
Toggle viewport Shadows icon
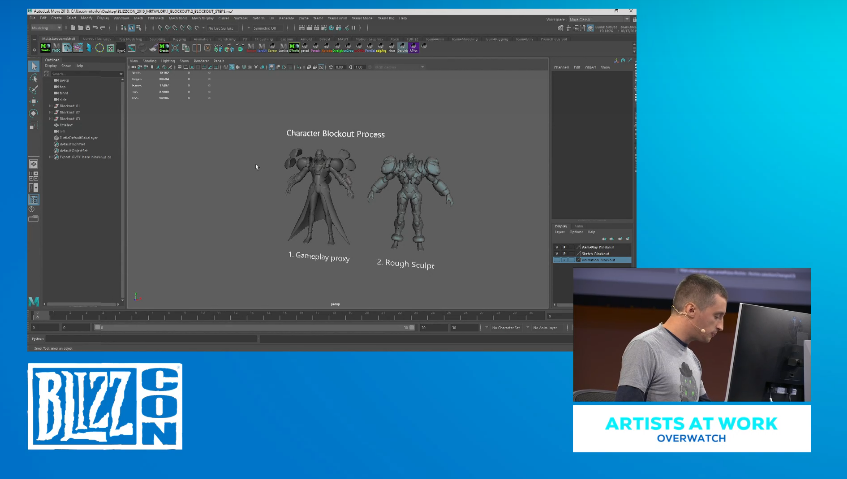(263, 67)
